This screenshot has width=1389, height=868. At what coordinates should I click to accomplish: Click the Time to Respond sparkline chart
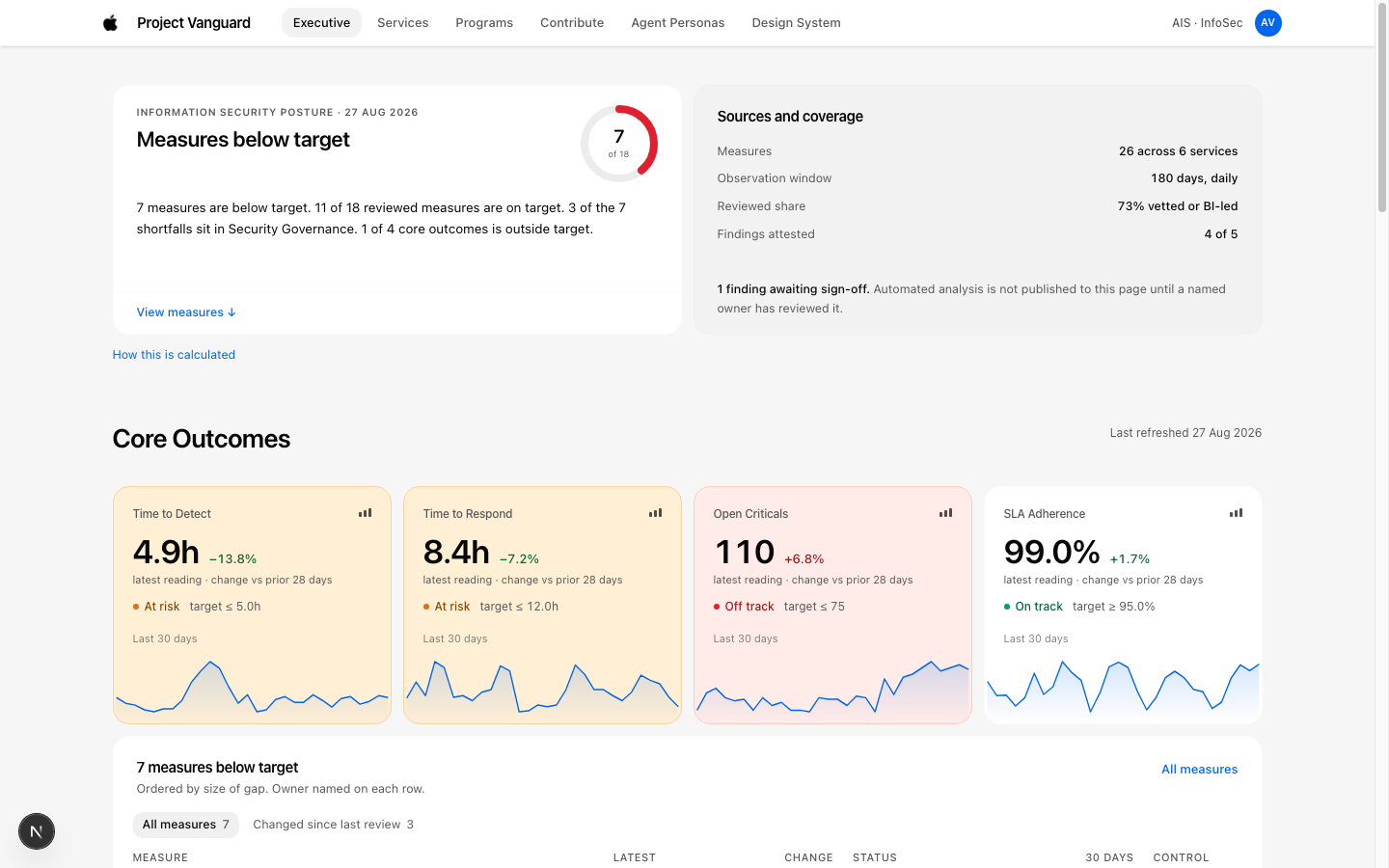(542, 689)
